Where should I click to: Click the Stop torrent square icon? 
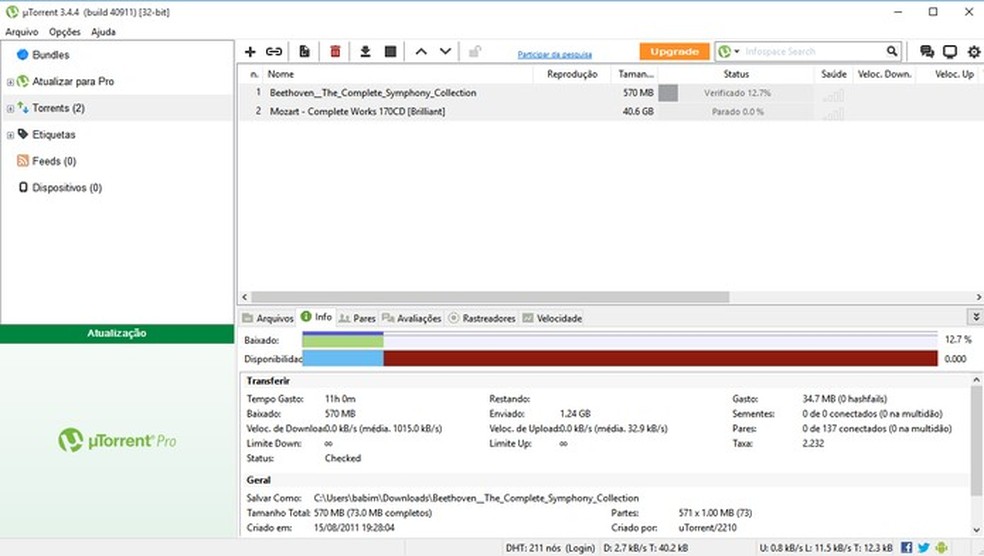[x=390, y=51]
